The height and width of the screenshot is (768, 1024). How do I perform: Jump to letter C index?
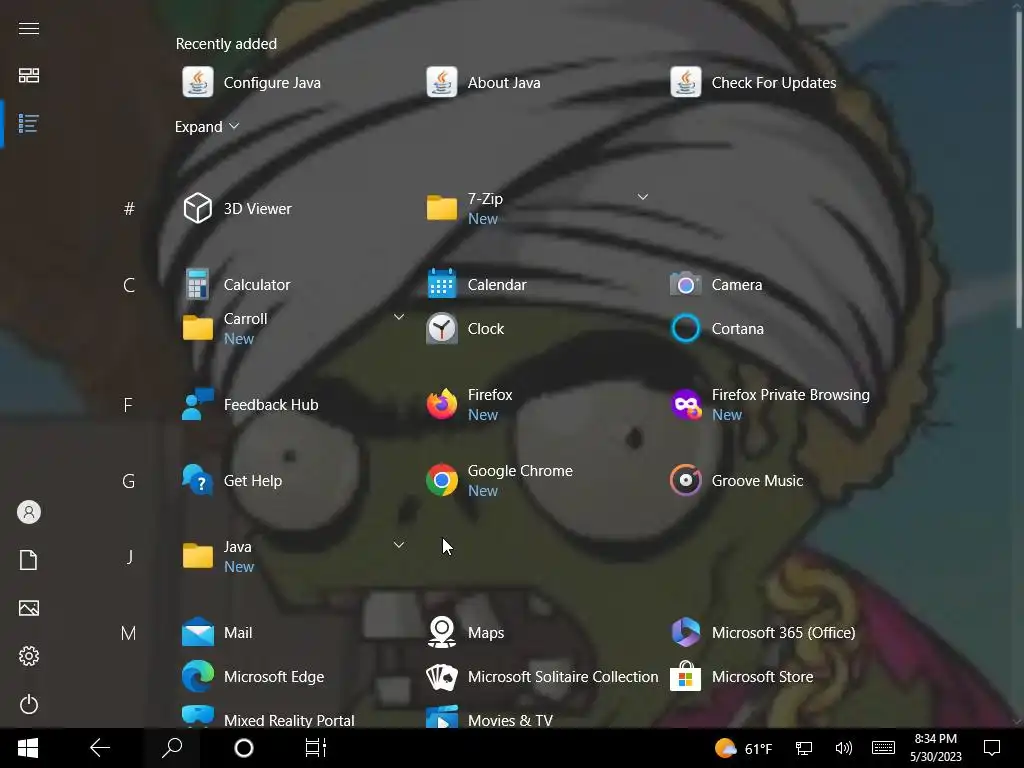pyautogui.click(x=129, y=285)
